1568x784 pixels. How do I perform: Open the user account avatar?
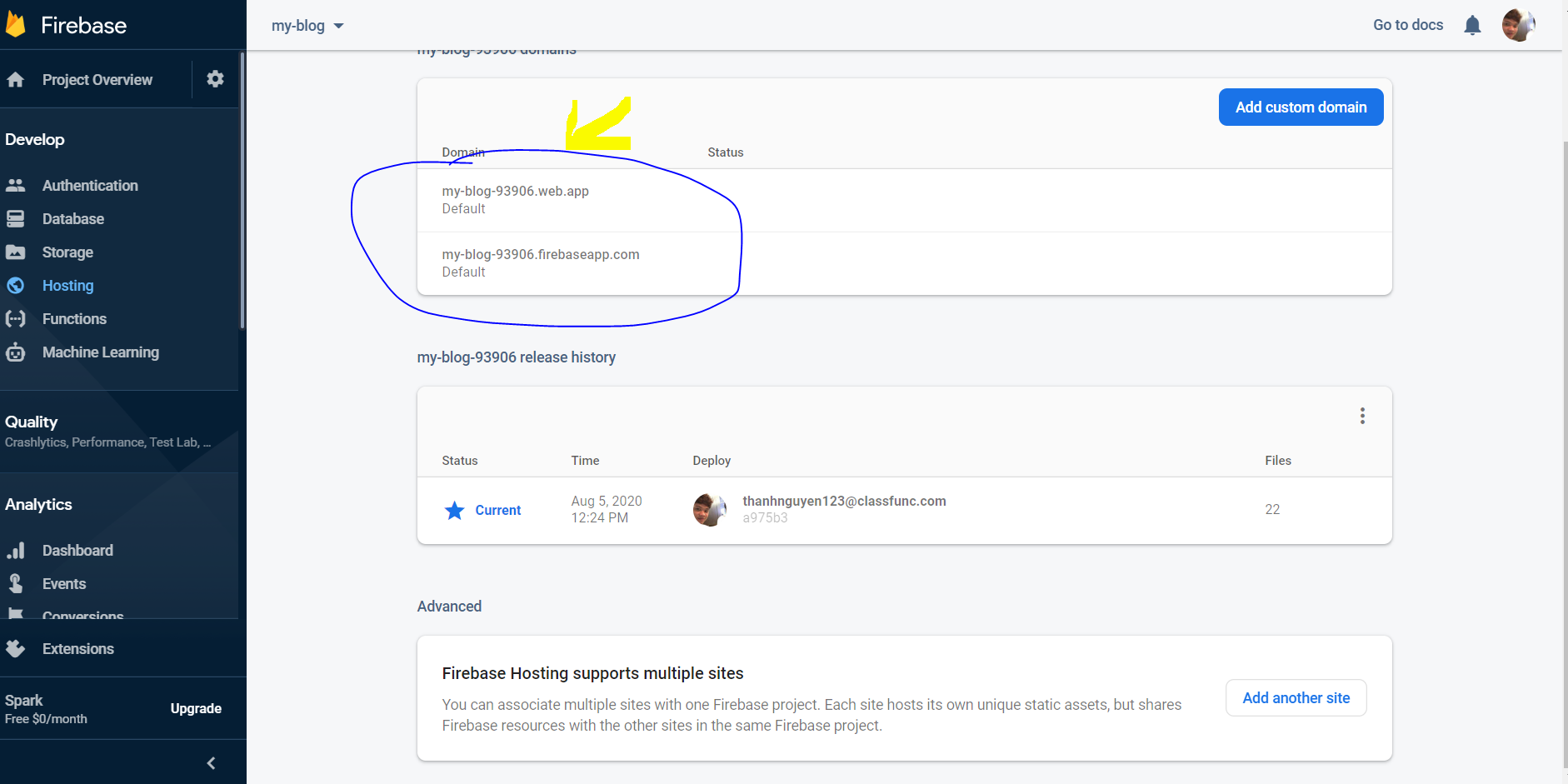coord(1517,25)
